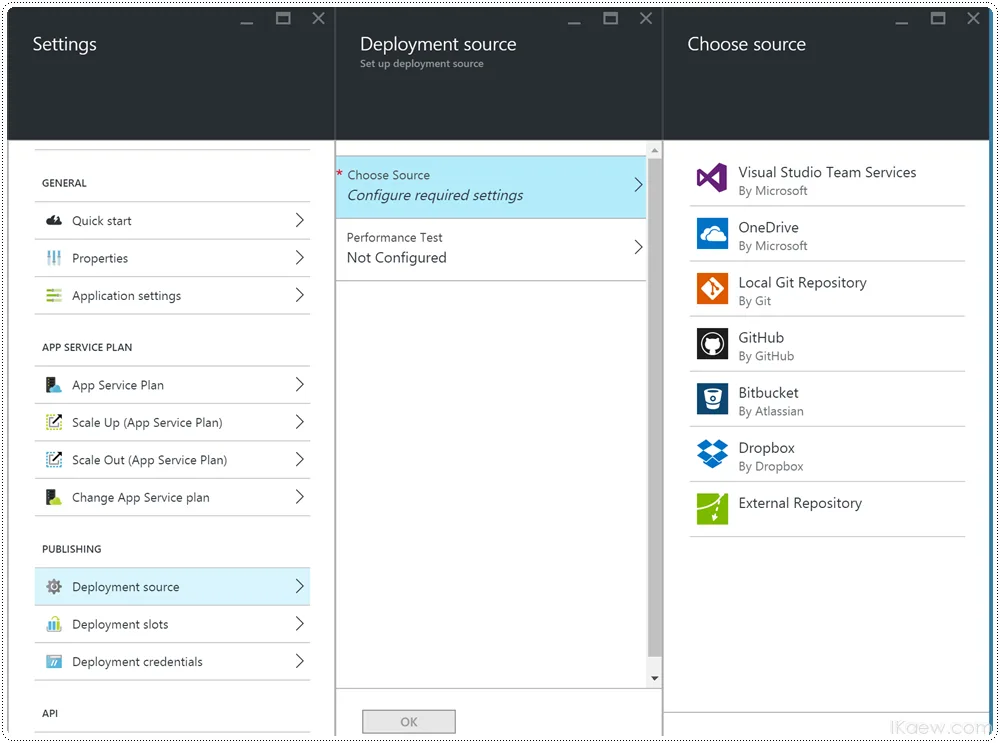Viewport: 1000px width, 743px height.
Task: Select Local Git Repository source text
Action: coord(802,283)
